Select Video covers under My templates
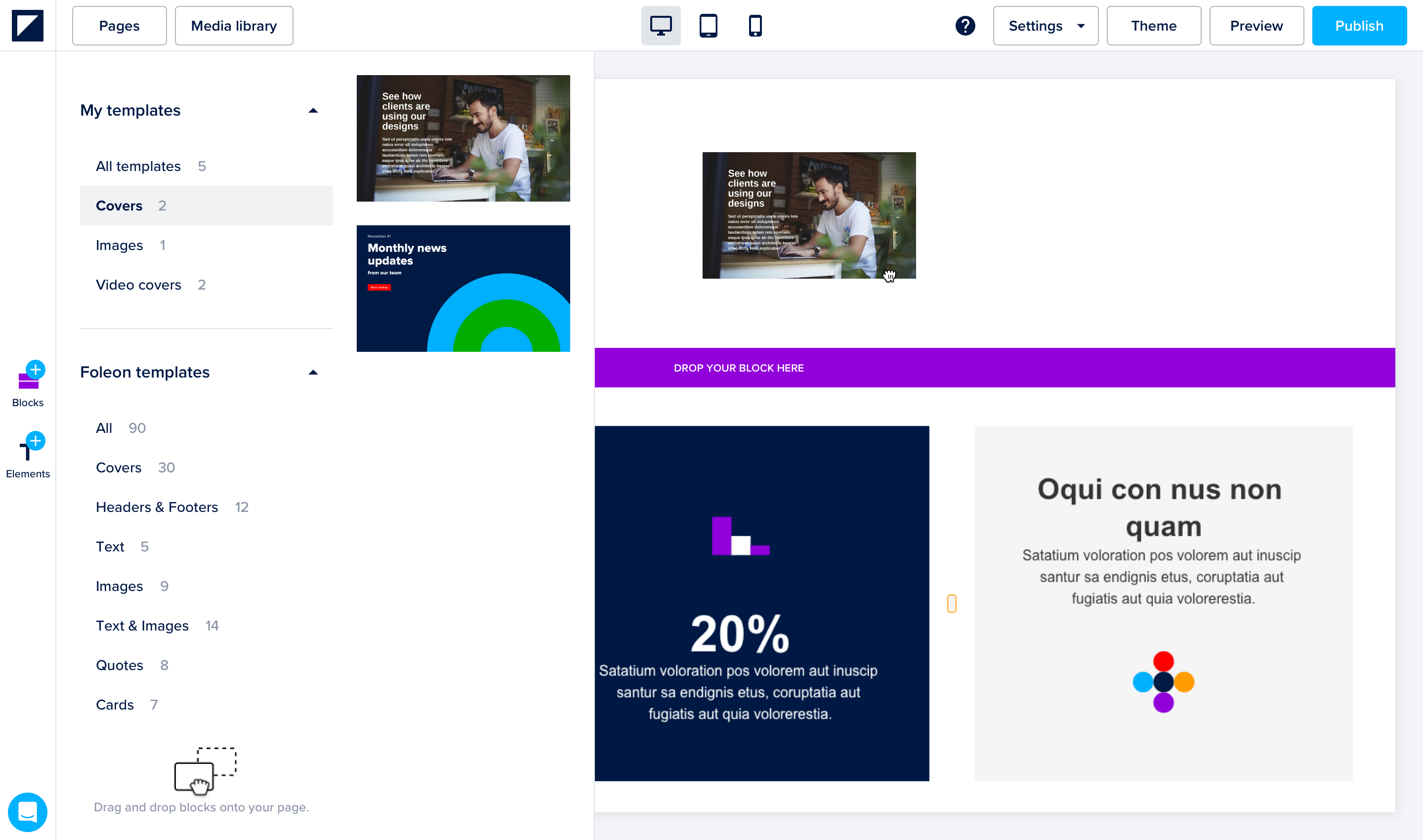Viewport: 1423px width, 840px height. pyautogui.click(x=139, y=285)
